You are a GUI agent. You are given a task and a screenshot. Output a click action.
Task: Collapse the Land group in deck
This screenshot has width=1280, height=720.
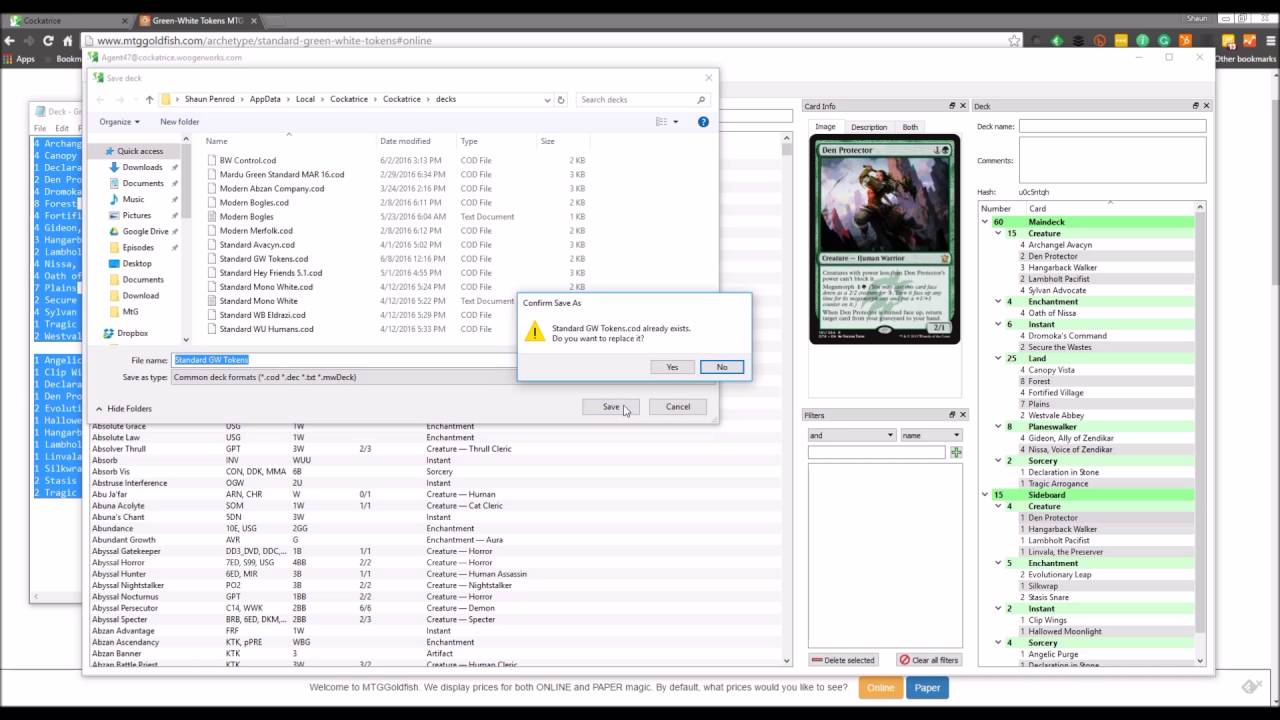997,358
